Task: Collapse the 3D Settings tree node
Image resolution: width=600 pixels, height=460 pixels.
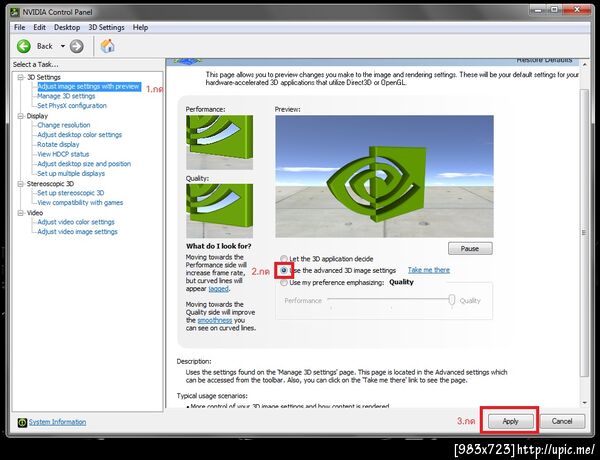Action: (x=21, y=77)
